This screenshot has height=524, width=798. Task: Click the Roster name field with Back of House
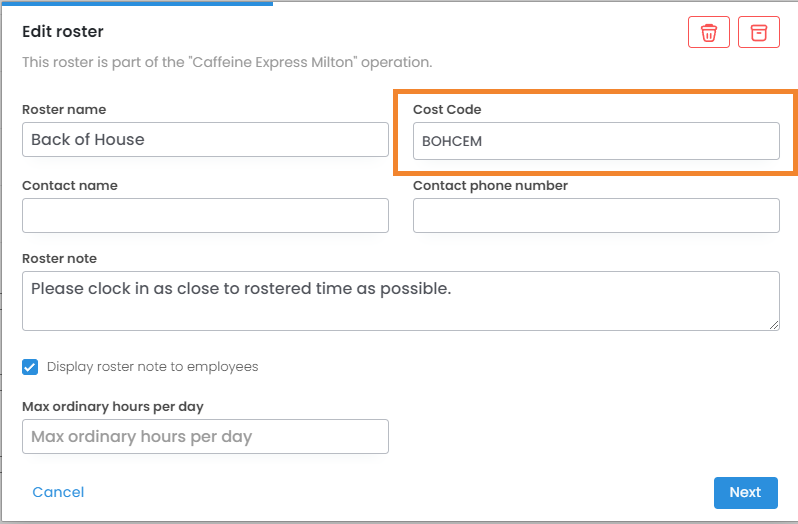(x=205, y=140)
